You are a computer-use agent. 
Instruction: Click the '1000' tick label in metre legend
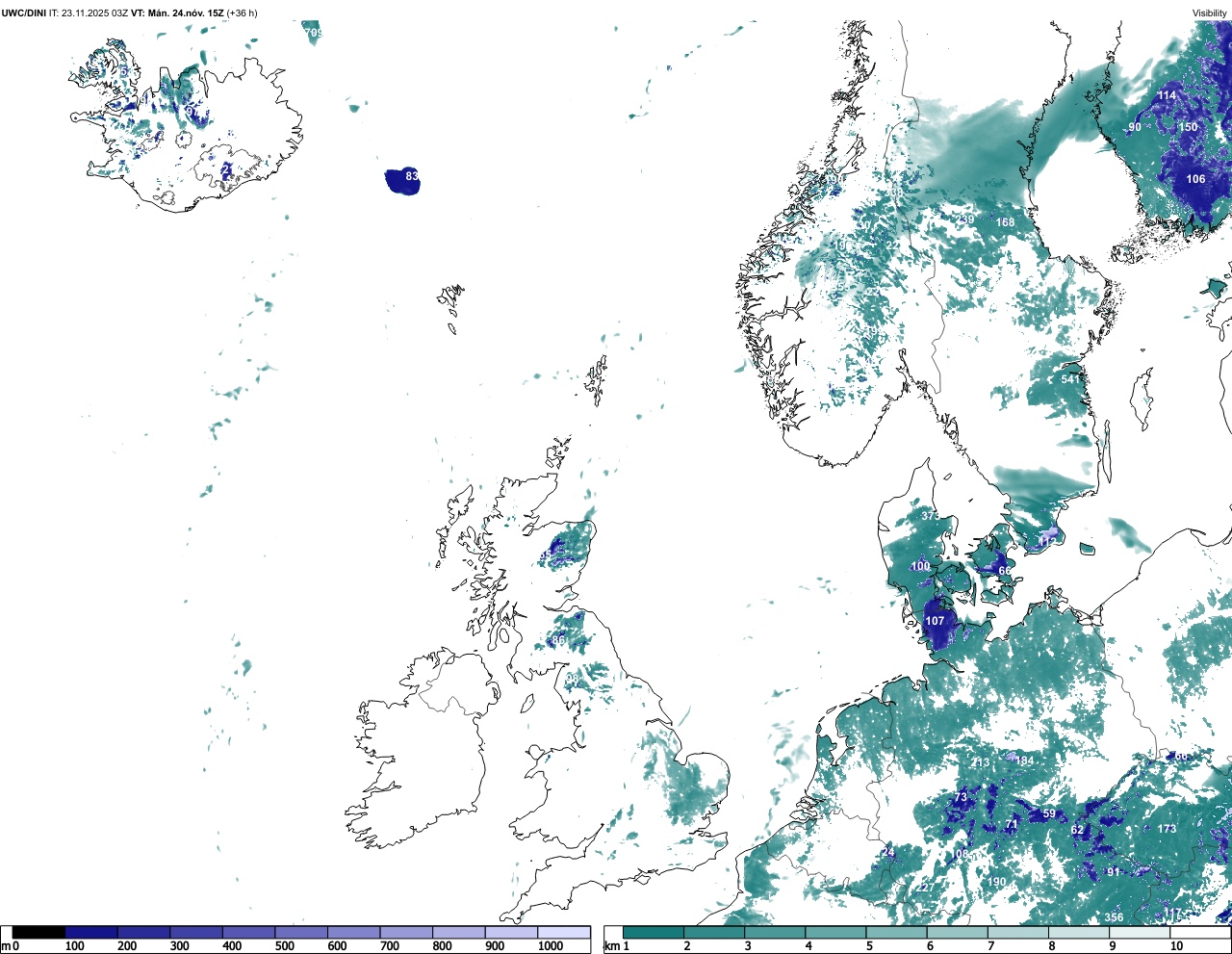550,946
